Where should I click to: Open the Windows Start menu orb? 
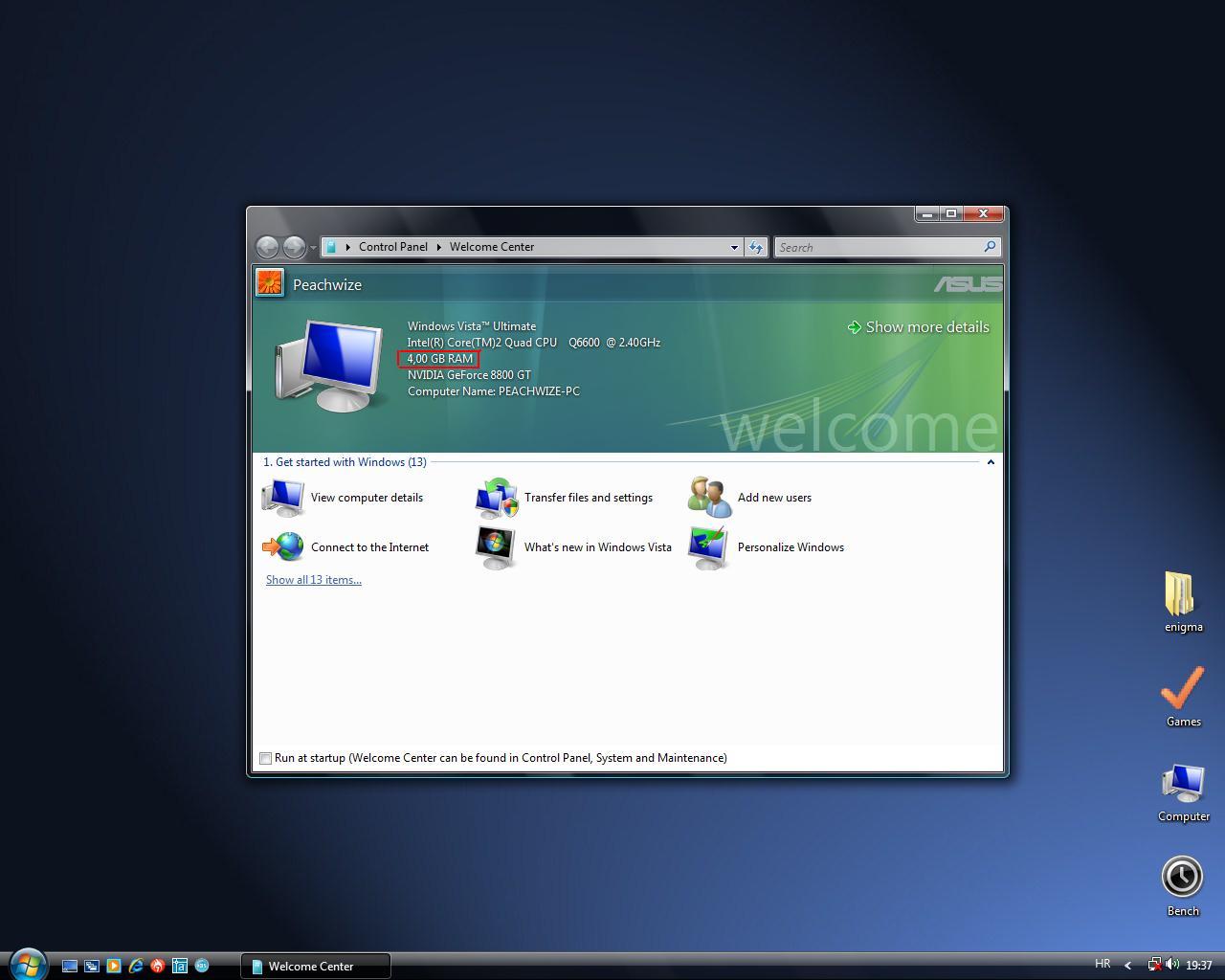click(28, 965)
